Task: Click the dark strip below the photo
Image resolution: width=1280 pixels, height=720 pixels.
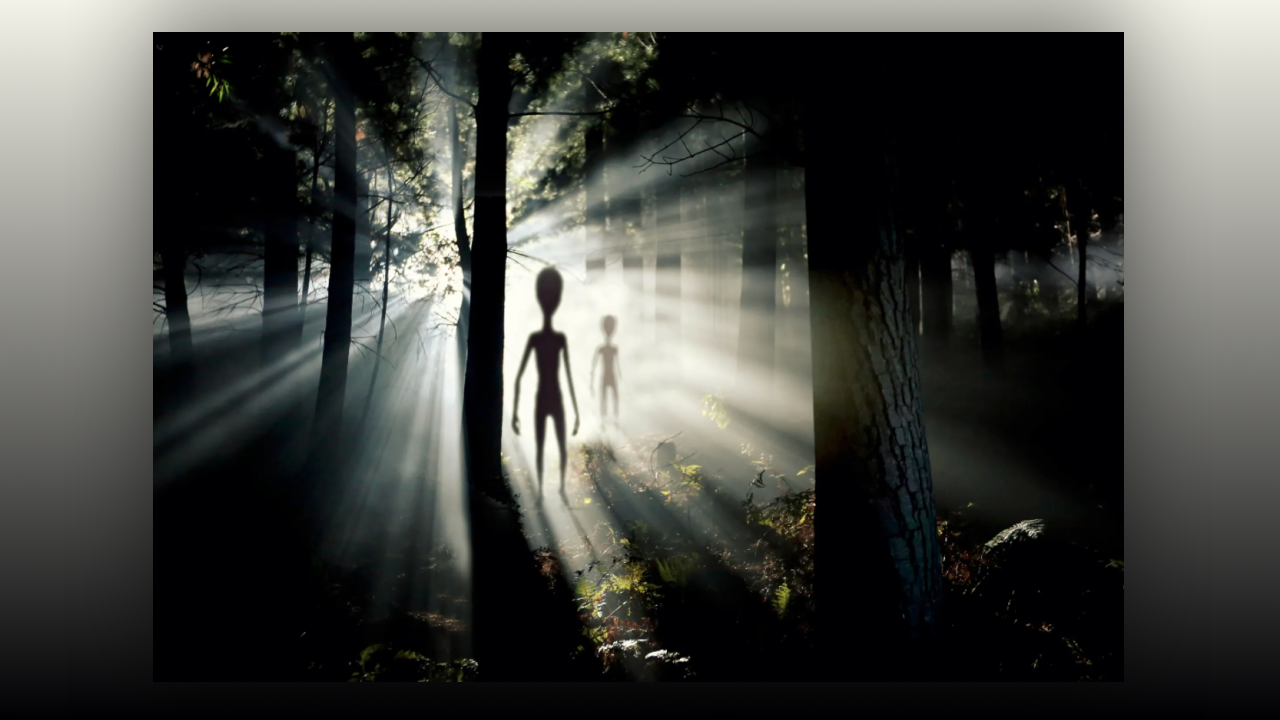Action: (x=640, y=702)
